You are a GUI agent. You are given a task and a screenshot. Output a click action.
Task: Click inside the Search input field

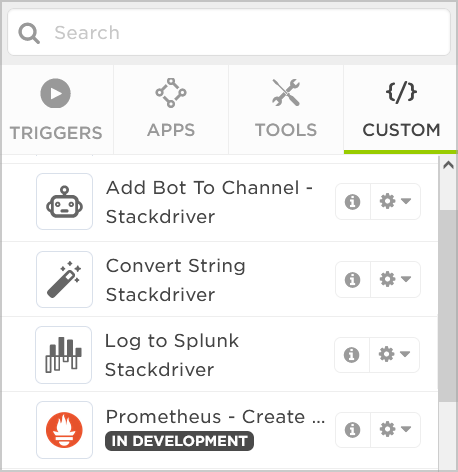coord(229,32)
